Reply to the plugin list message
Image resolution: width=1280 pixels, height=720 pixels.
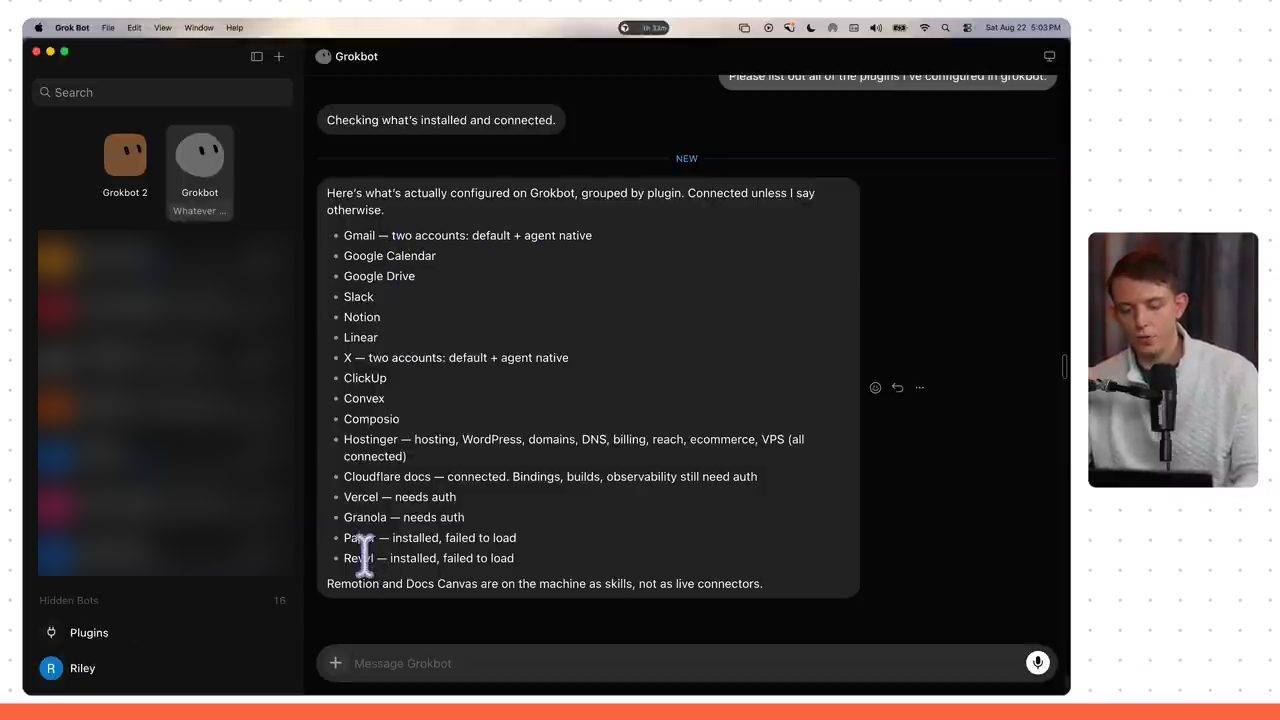pos(897,388)
